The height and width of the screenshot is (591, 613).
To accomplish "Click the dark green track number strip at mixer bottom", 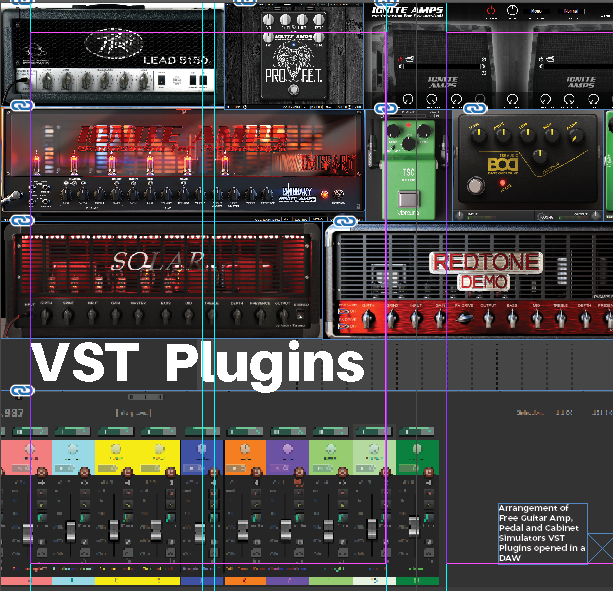I will 417,581.
